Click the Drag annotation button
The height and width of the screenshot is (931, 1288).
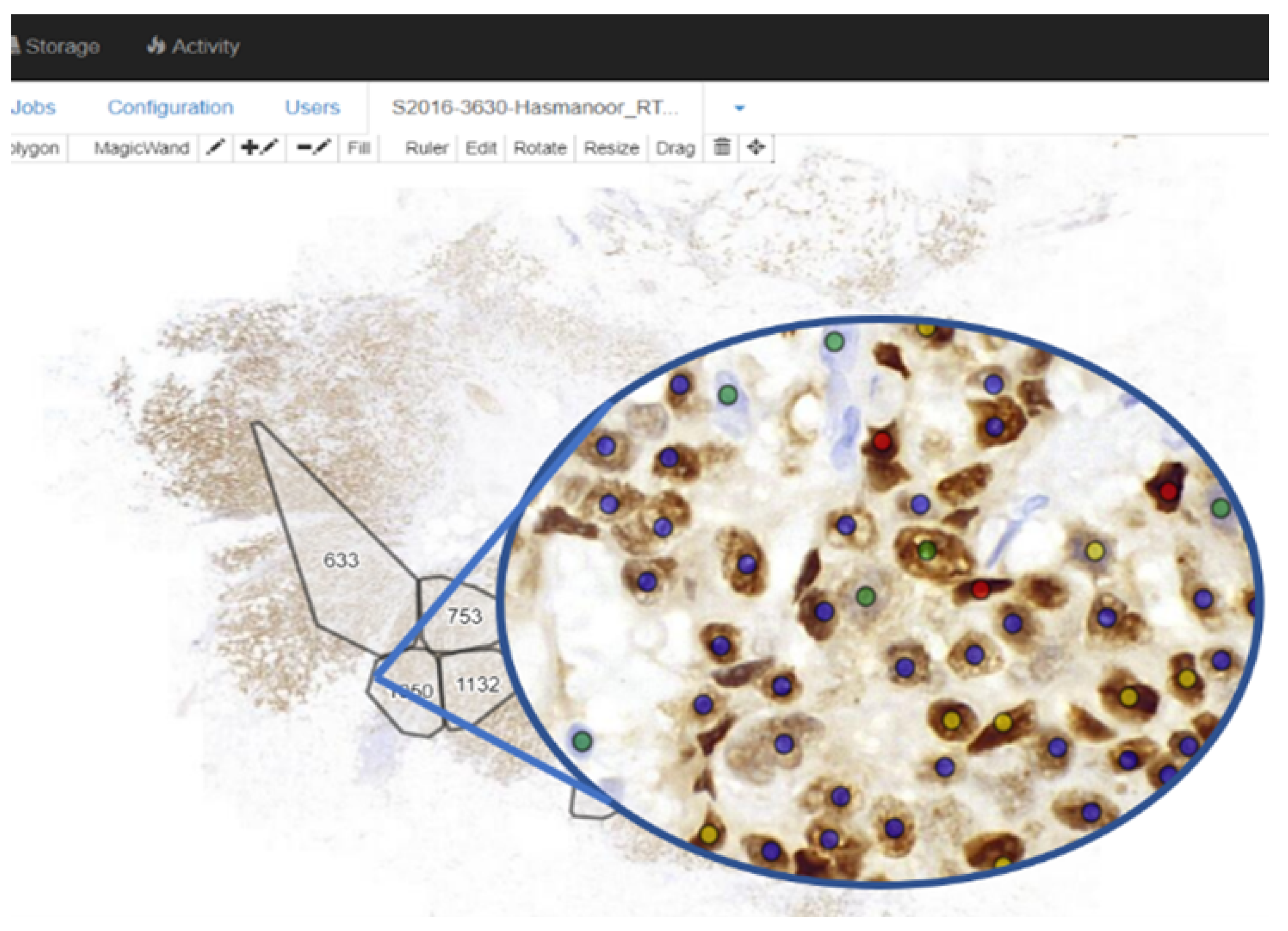(675, 148)
